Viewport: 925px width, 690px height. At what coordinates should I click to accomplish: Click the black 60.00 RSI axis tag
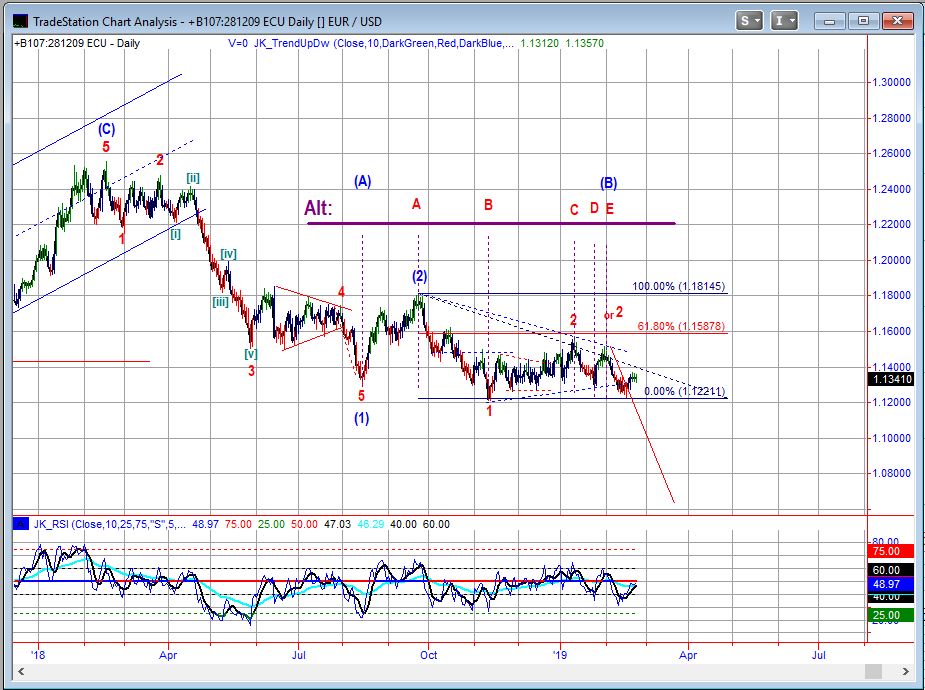(x=892, y=570)
